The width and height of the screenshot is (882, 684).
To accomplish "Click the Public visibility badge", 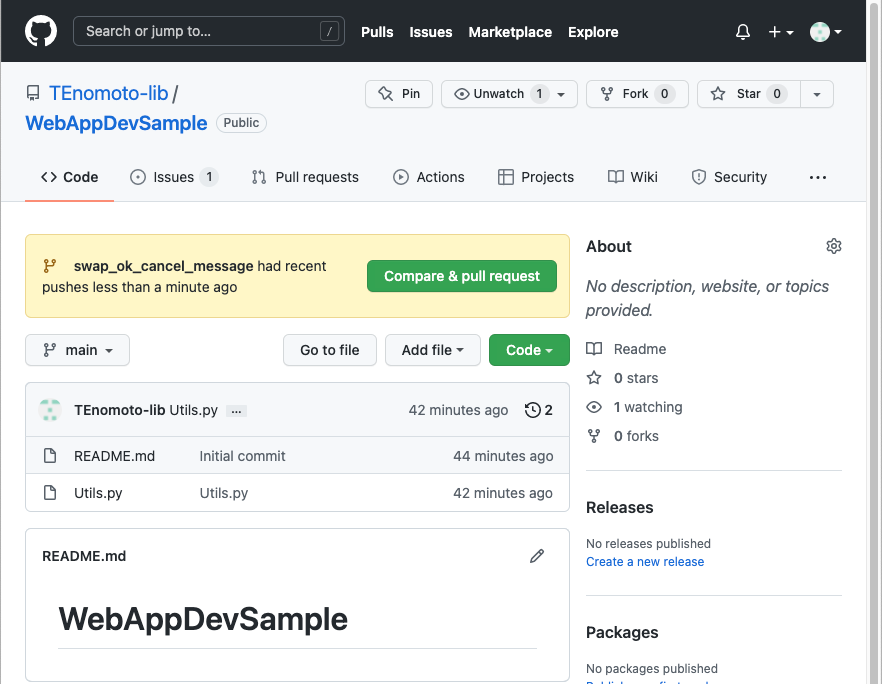I will (241, 123).
